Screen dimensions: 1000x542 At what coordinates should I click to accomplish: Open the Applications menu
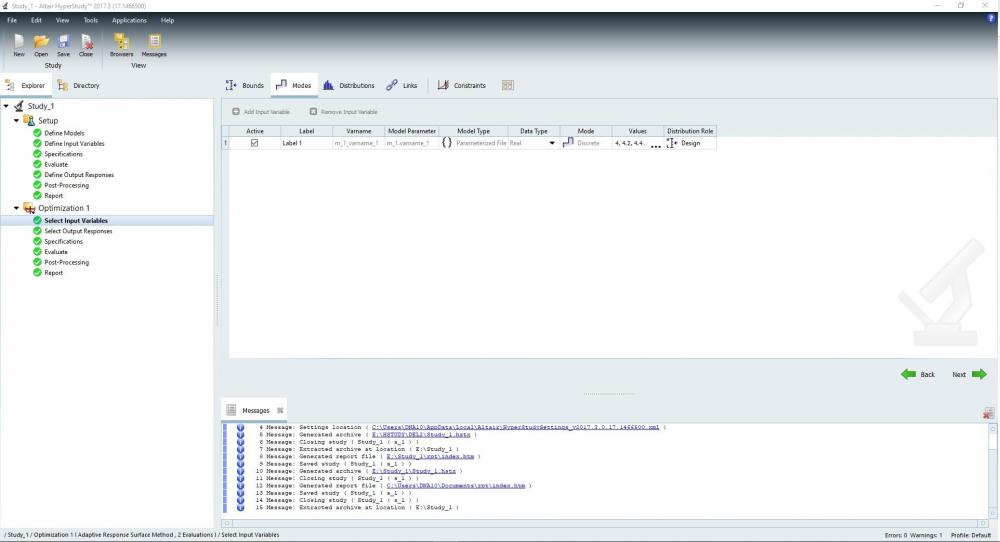[129, 20]
